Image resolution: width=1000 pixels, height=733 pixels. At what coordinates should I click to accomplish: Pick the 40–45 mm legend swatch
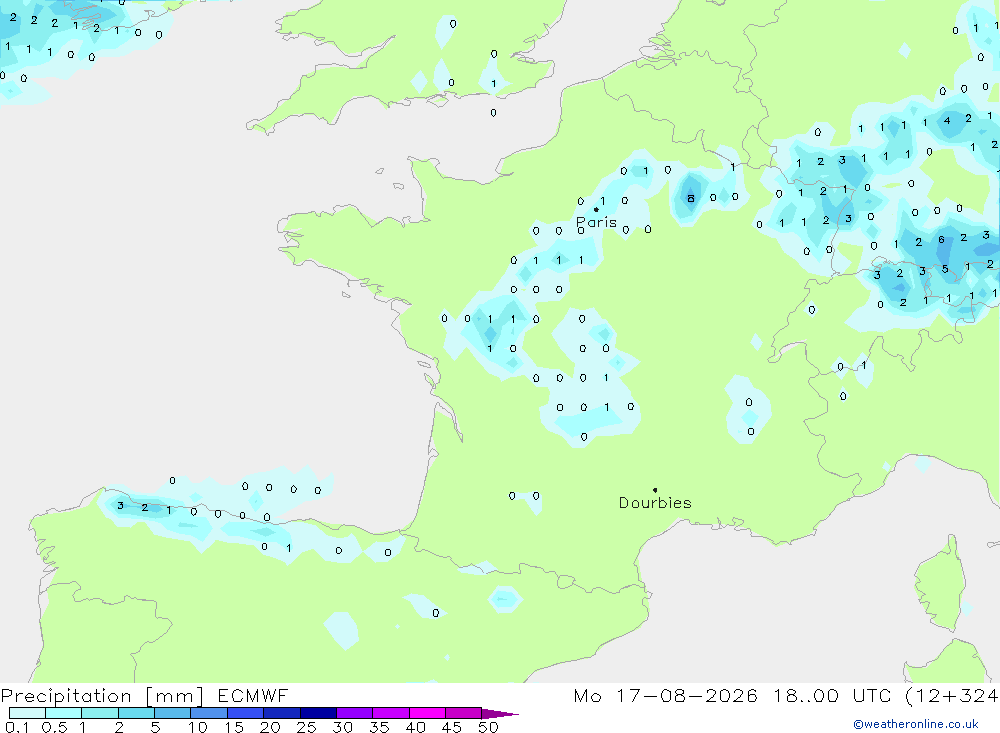[427, 713]
